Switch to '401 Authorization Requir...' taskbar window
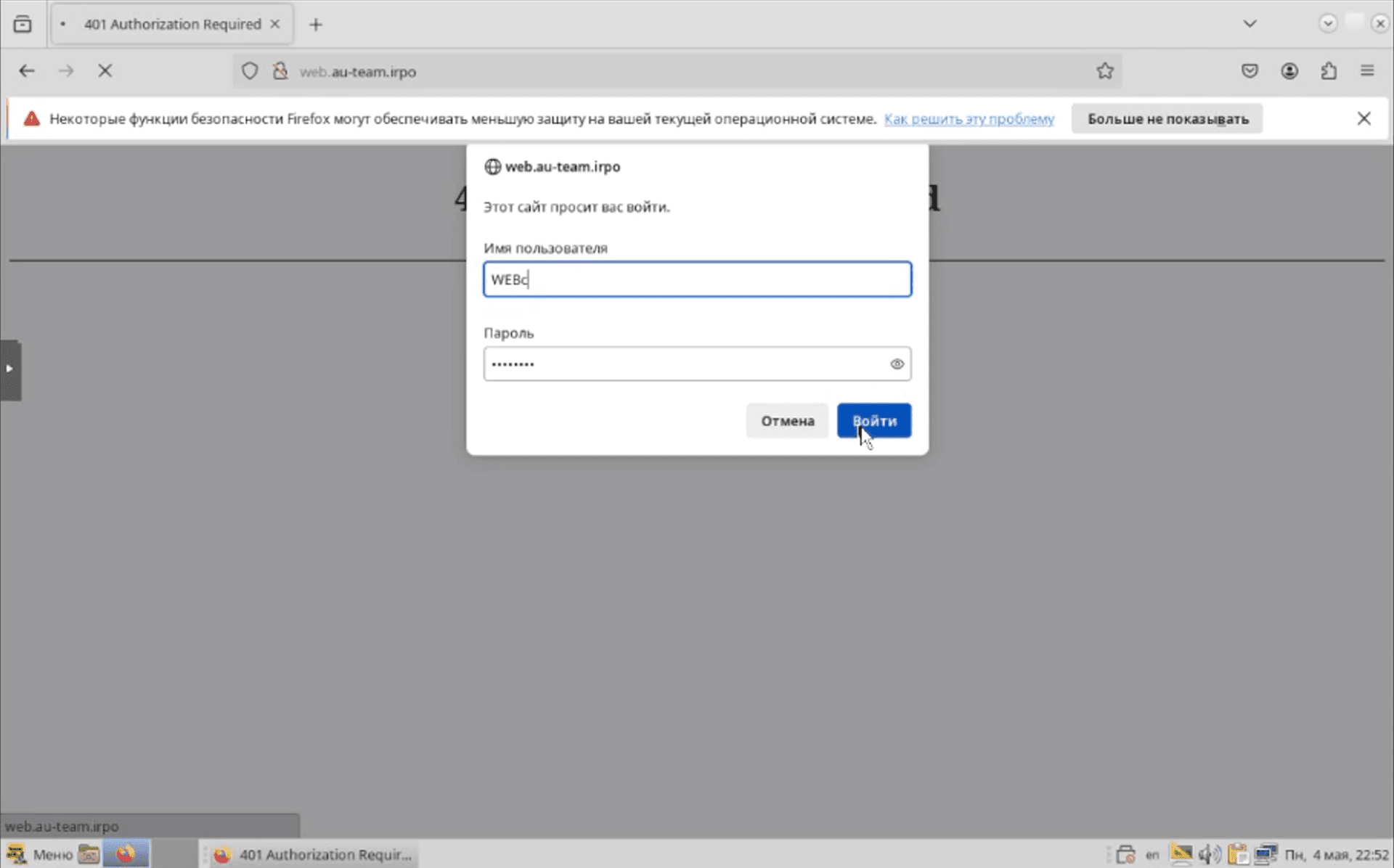Image resolution: width=1394 pixels, height=868 pixels. [x=315, y=854]
